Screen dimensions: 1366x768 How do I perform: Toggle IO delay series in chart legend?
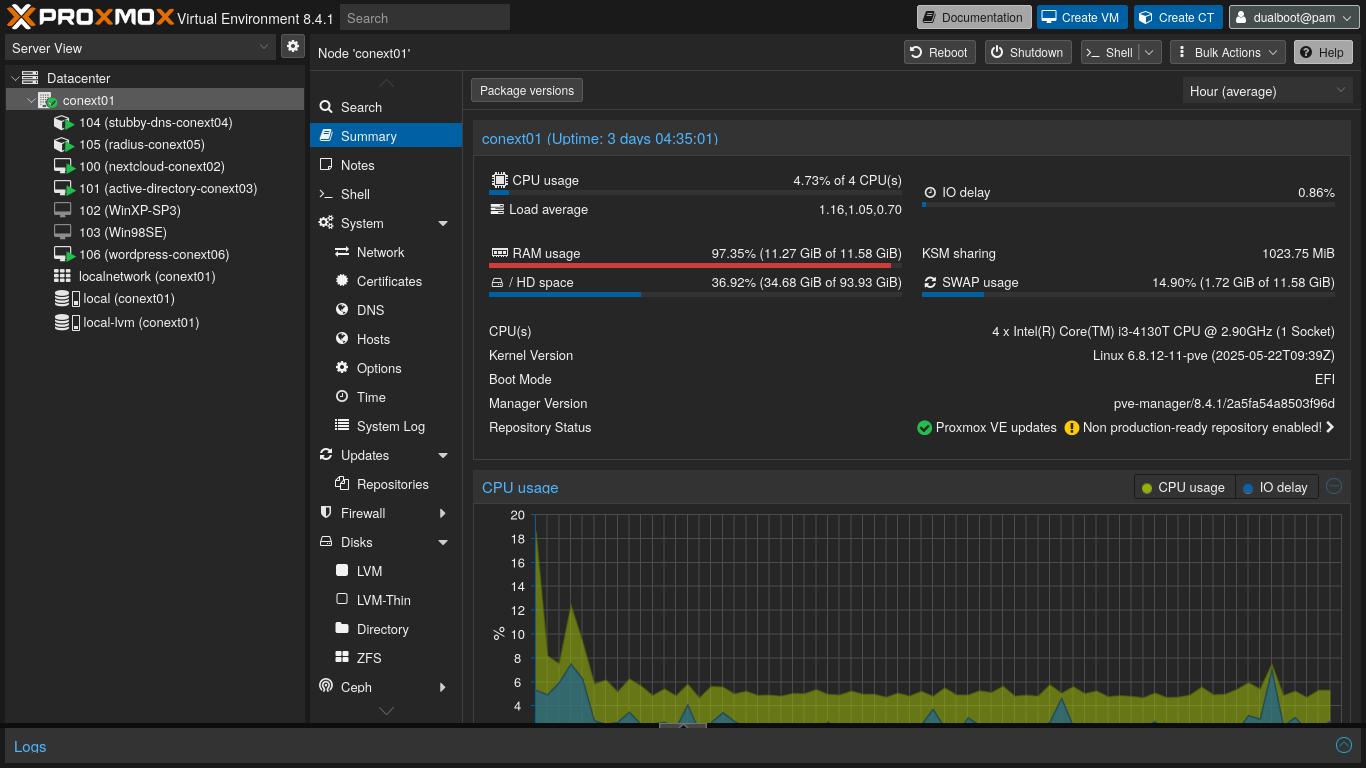click(x=1276, y=487)
